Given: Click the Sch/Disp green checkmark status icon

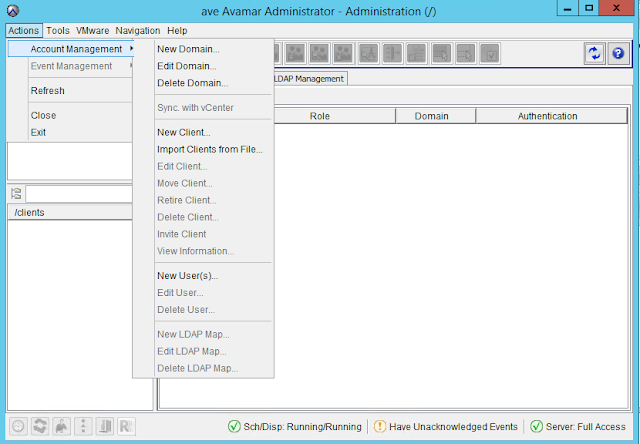Looking at the screenshot, I should click(x=234, y=426).
